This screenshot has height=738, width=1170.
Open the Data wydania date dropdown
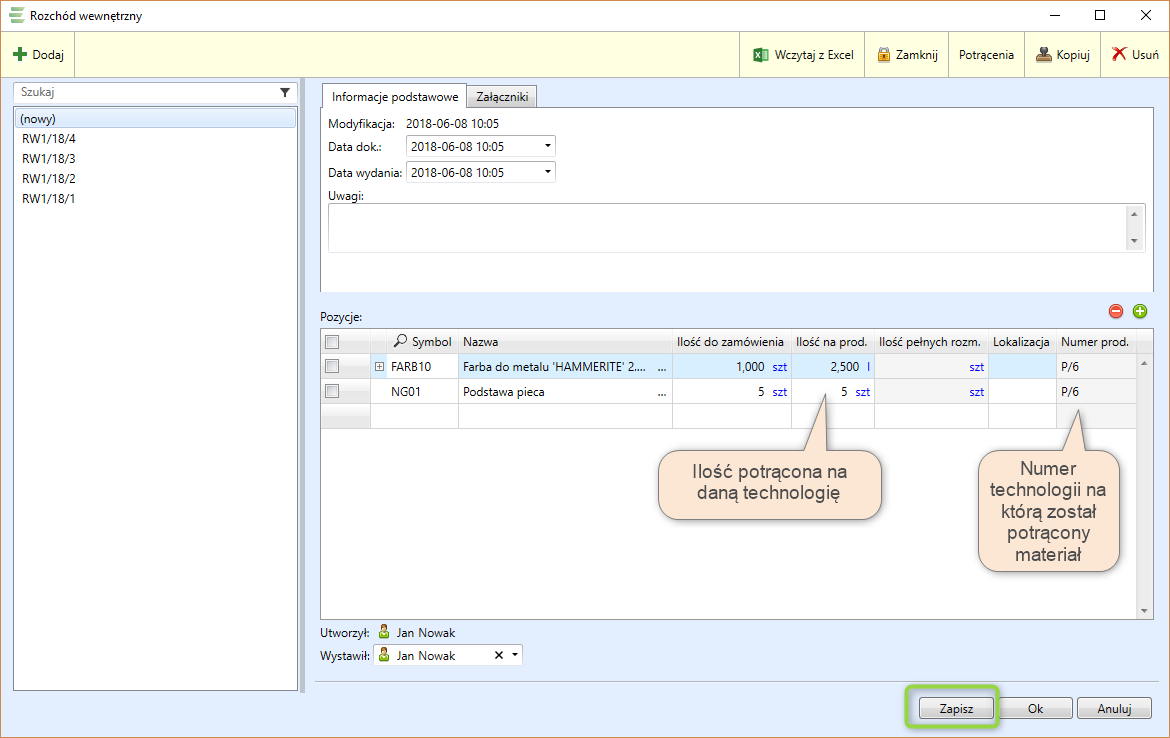click(547, 172)
